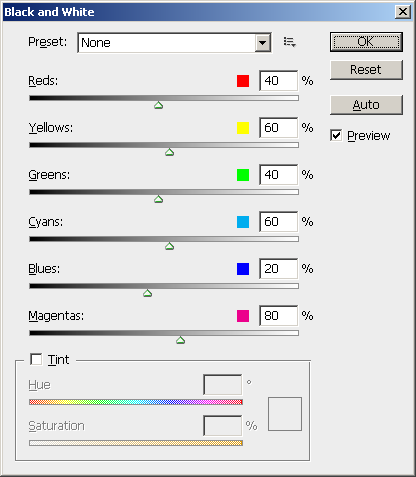Click the Reset button

pos(366,70)
